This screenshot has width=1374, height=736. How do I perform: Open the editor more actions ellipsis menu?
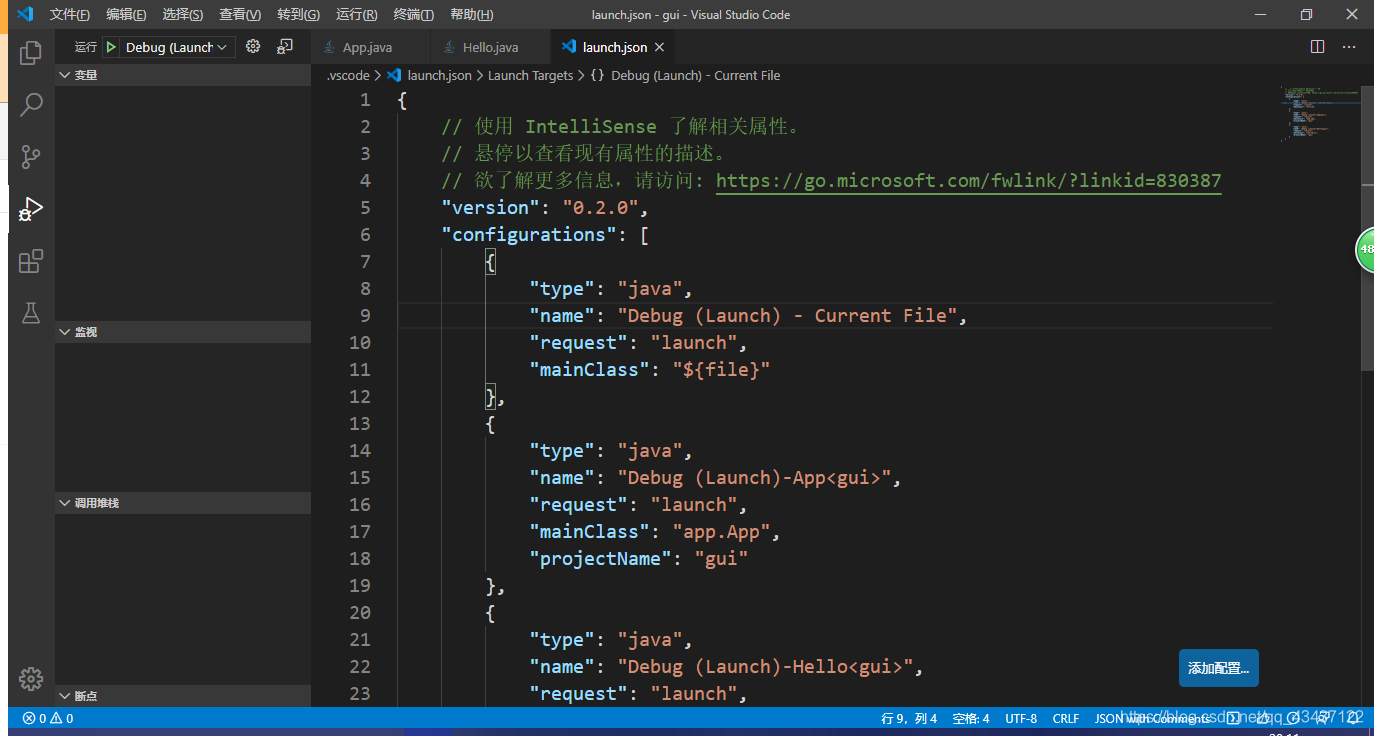[x=1349, y=46]
